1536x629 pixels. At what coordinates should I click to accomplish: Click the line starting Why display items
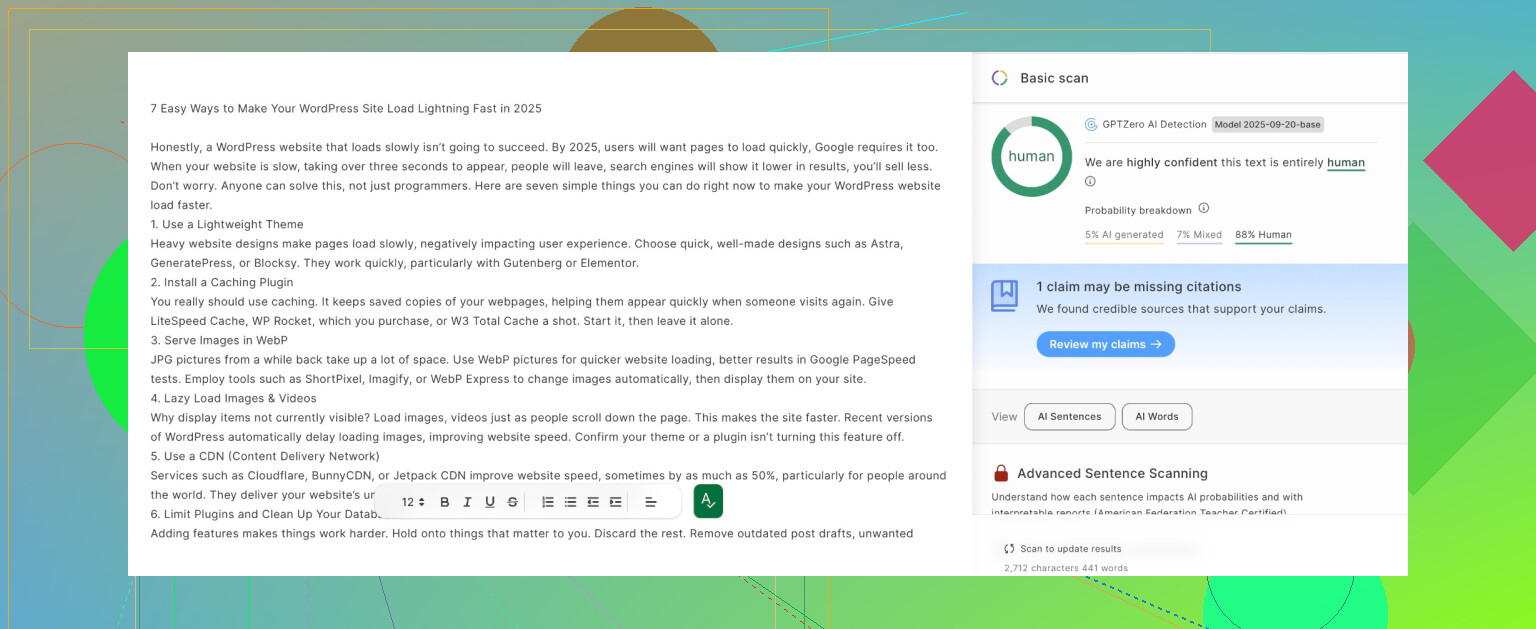coord(541,418)
